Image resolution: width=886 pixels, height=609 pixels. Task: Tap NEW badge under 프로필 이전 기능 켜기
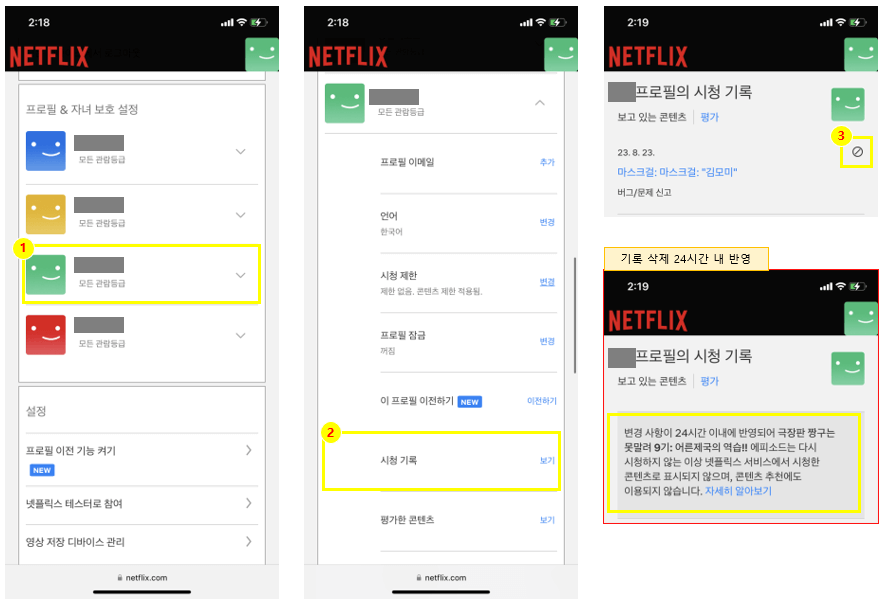pos(42,470)
